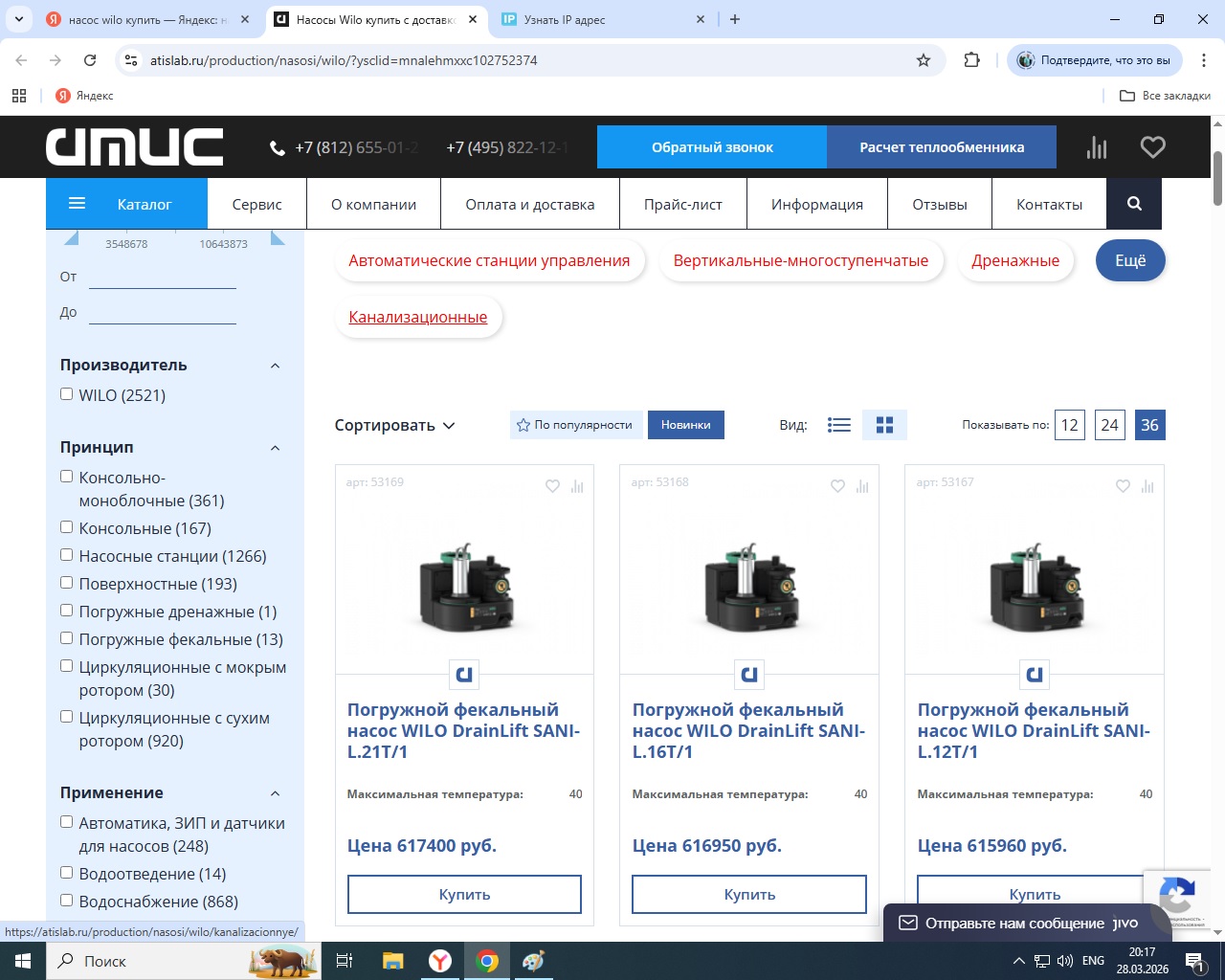The height and width of the screenshot is (980, 1225).
Task: Buy the SANI-L.21T/1 pump
Action: click(x=464, y=894)
